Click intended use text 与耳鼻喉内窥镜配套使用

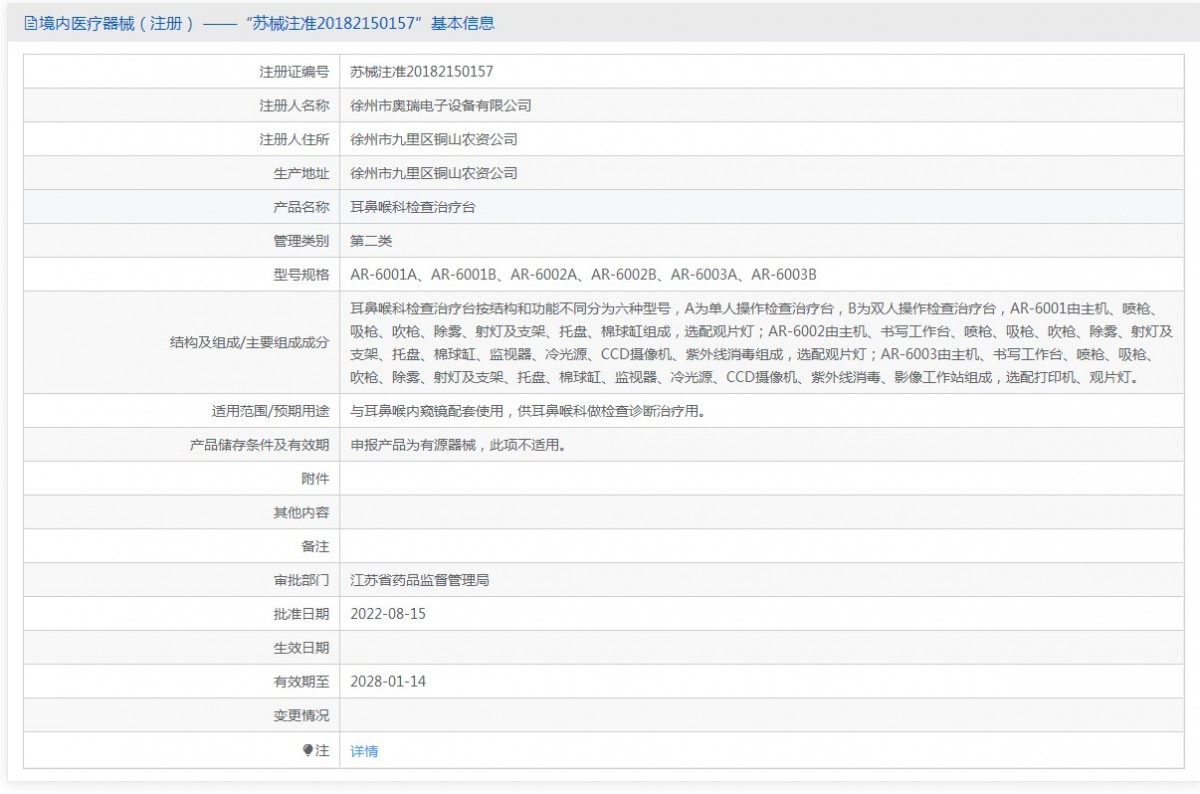[x=527, y=411]
